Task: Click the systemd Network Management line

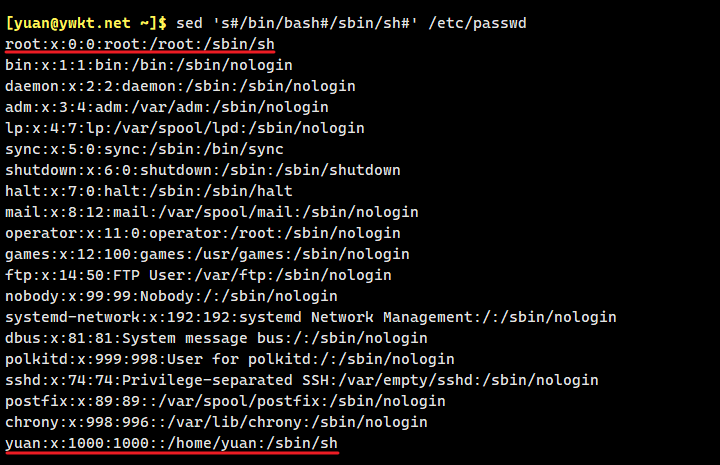Action: click(310, 317)
